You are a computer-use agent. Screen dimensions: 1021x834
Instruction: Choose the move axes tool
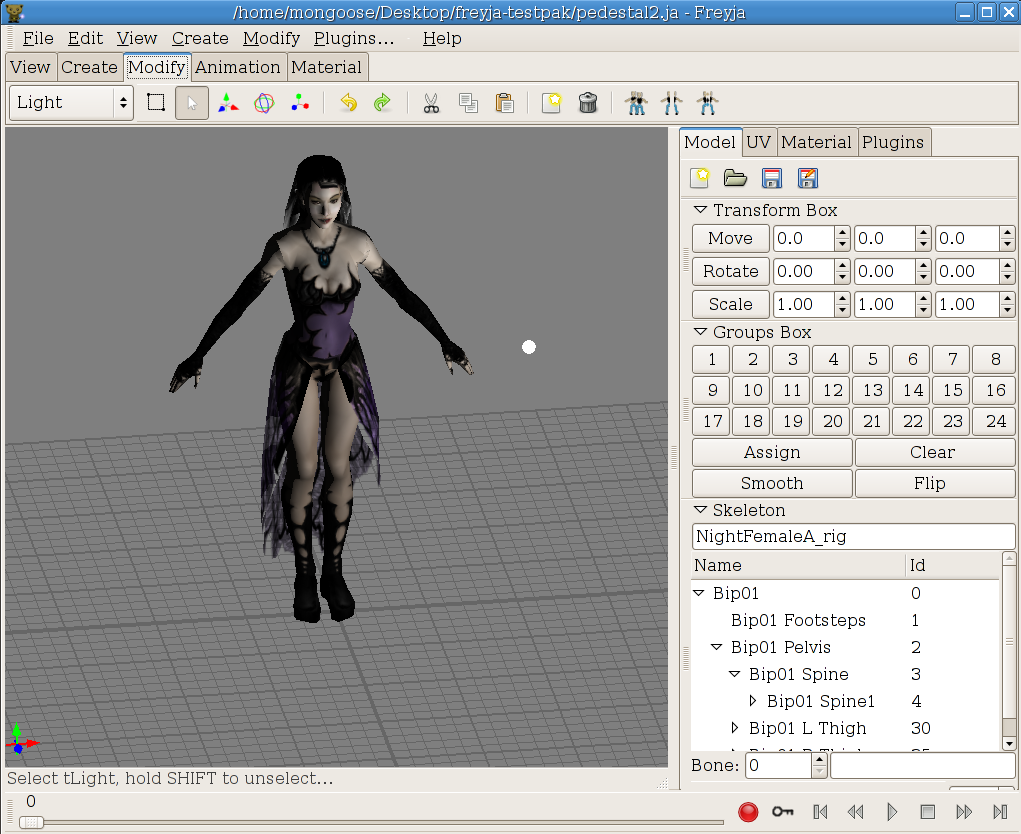coord(228,103)
